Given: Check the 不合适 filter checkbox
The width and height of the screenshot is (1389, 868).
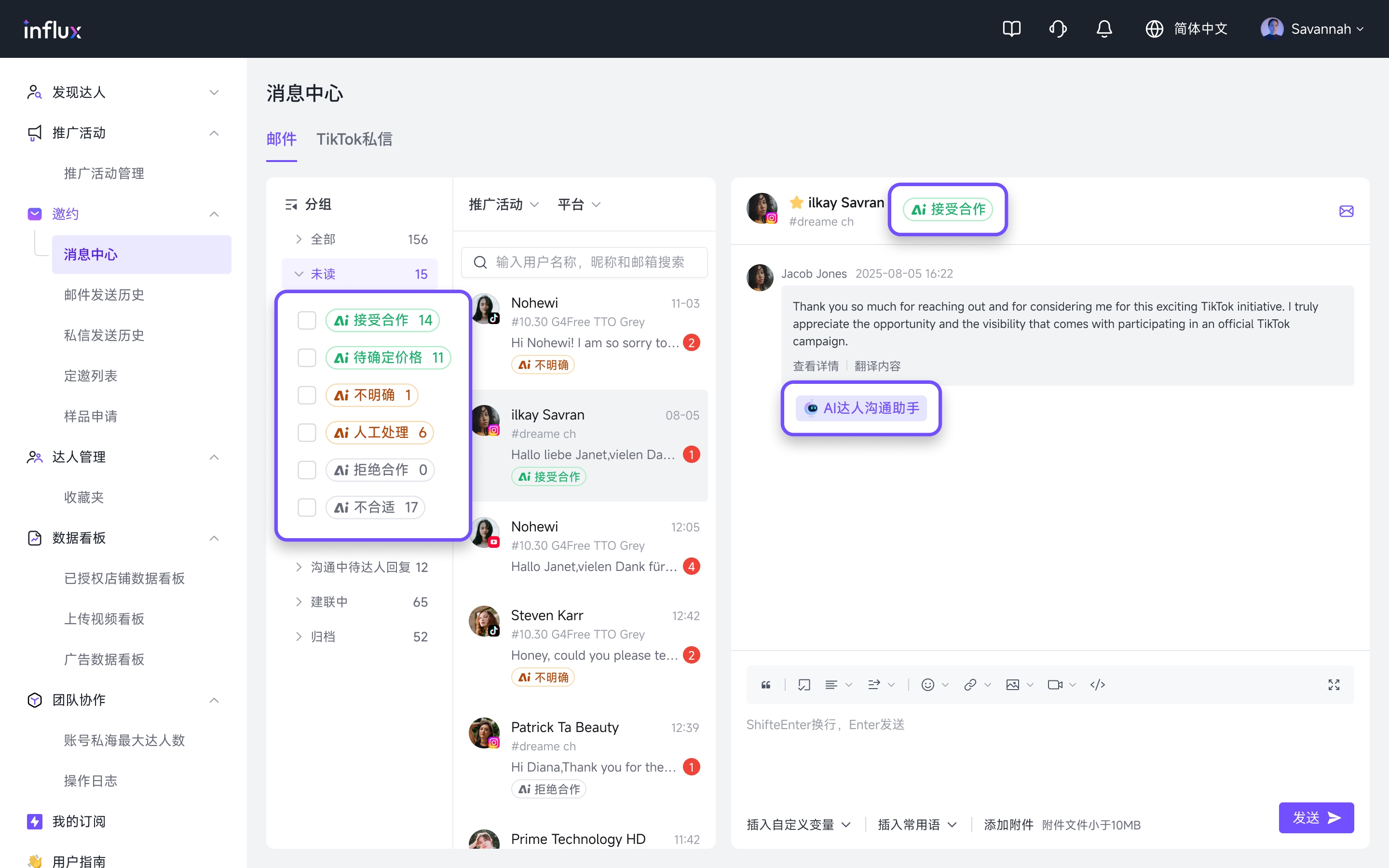Looking at the screenshot, I should point(307,507).
